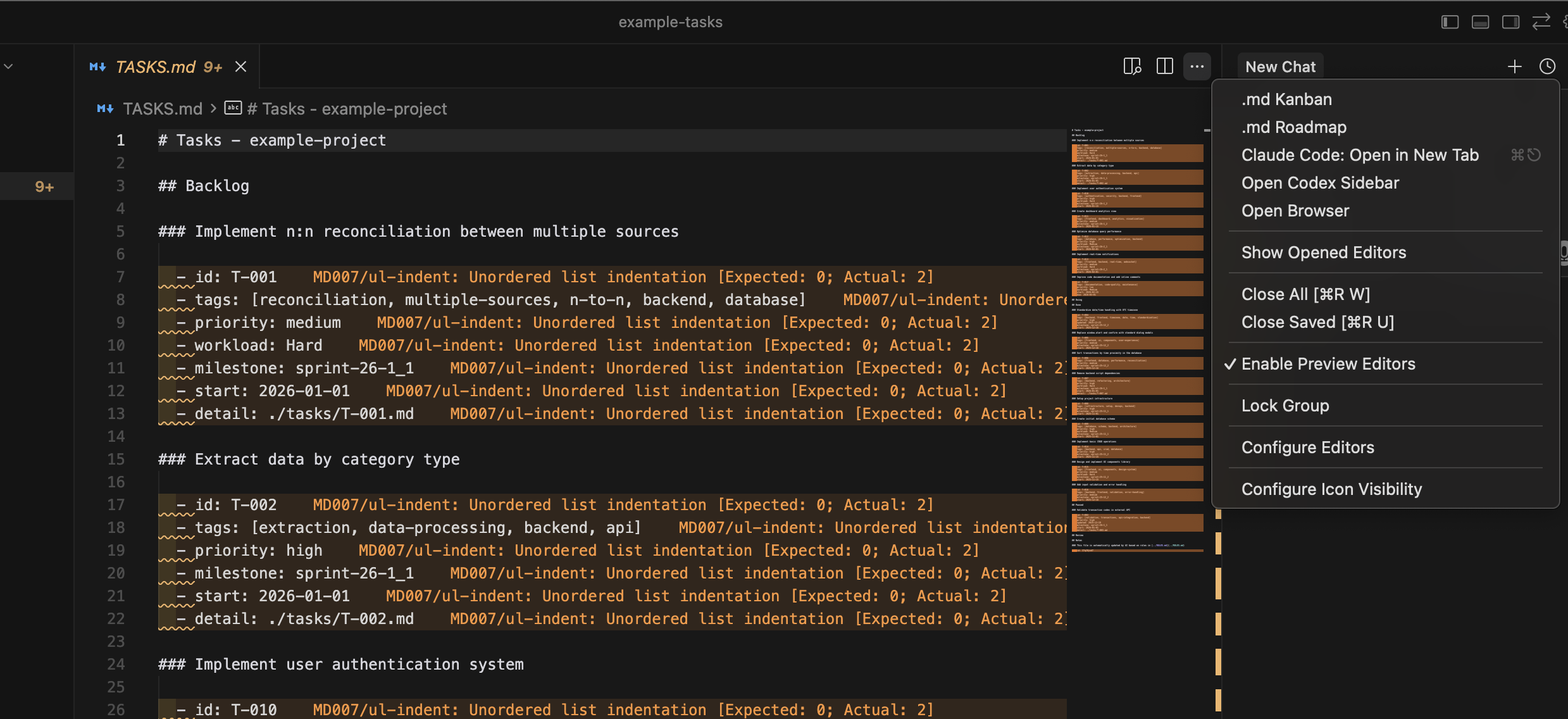This screenshot has width=1568, height=719.
Task: Toggle the bottom panel visibility
Action: point(1481,22)
